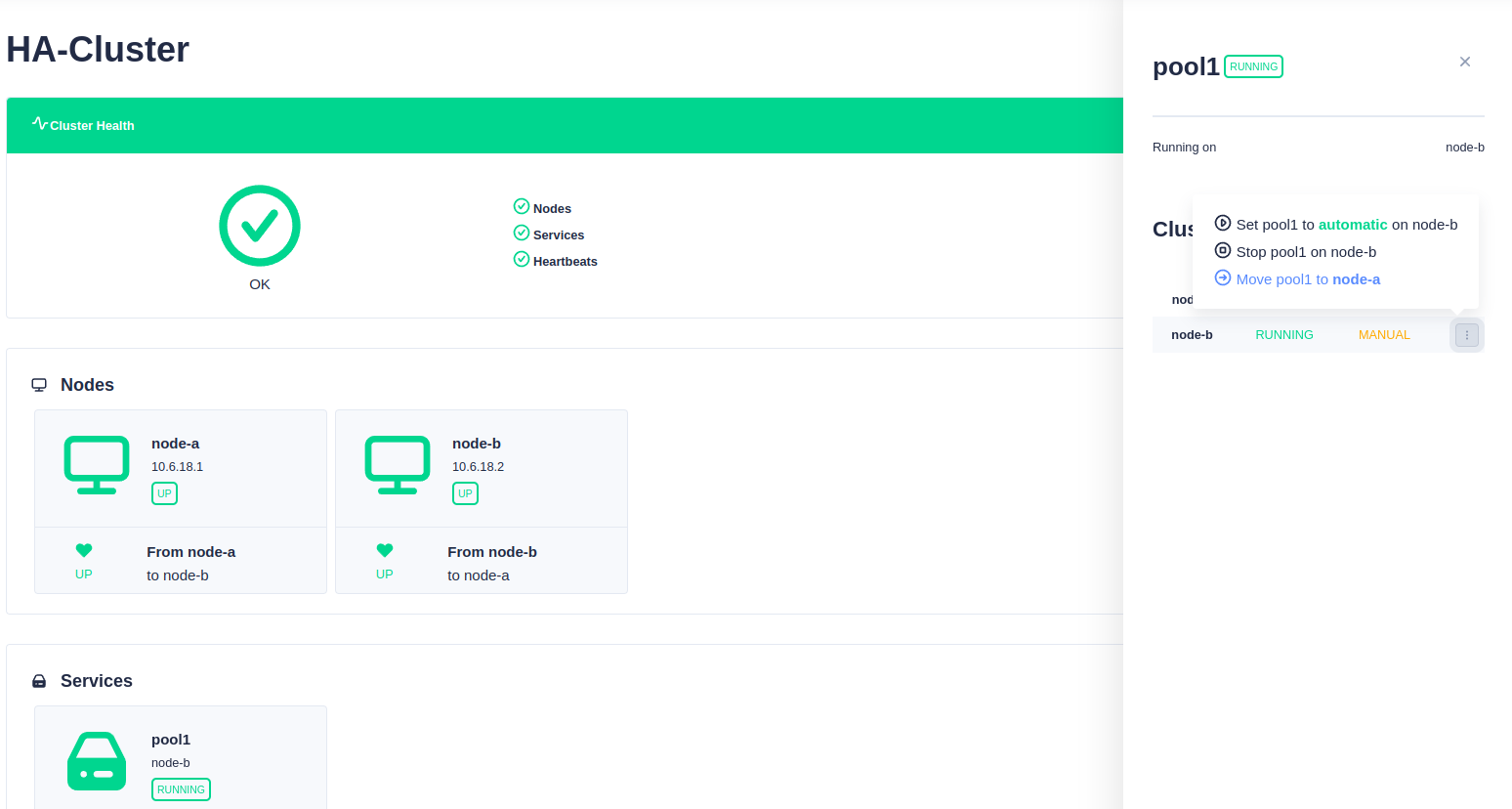The width and height of the screenshot is (1512, 809).
Task: Click the pool1 storage drive icon
Action: click(97, 761)
